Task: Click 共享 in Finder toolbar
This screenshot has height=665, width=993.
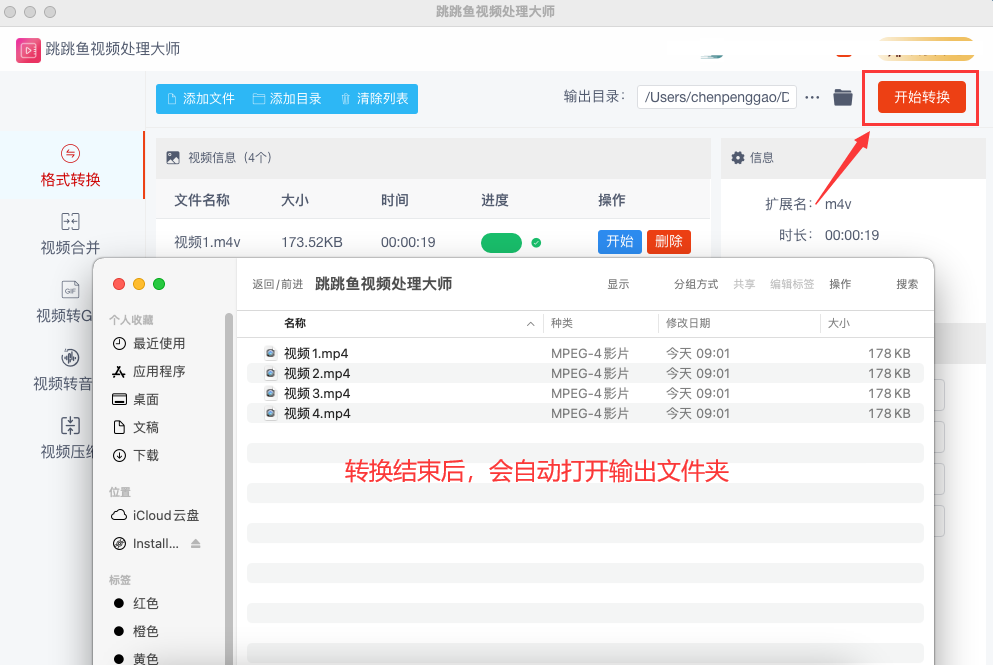Action: tap(744, 284)
